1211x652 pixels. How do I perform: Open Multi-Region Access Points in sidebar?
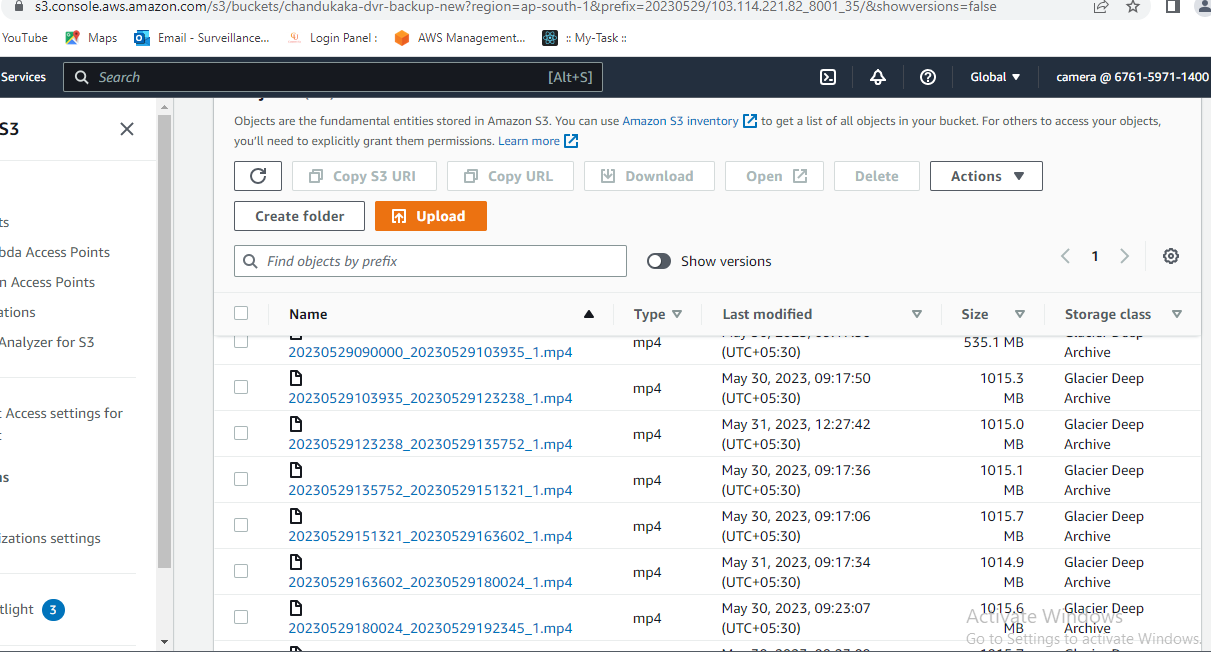click(x=48, y=282)
